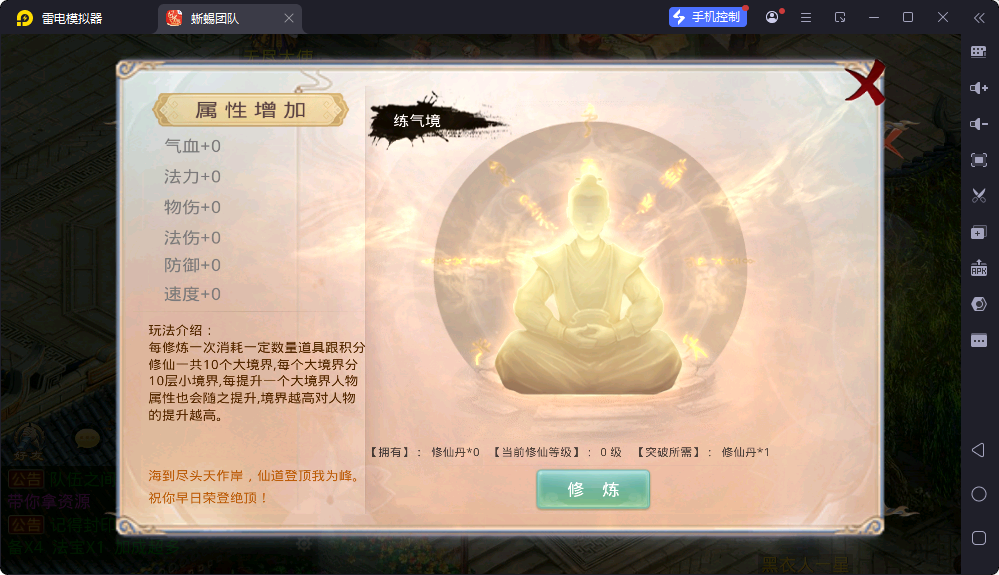This screenshot has width=999, height=575.
Task: Open the keyboard mapping icon in sidebar
Action: [x=979, y=52]
